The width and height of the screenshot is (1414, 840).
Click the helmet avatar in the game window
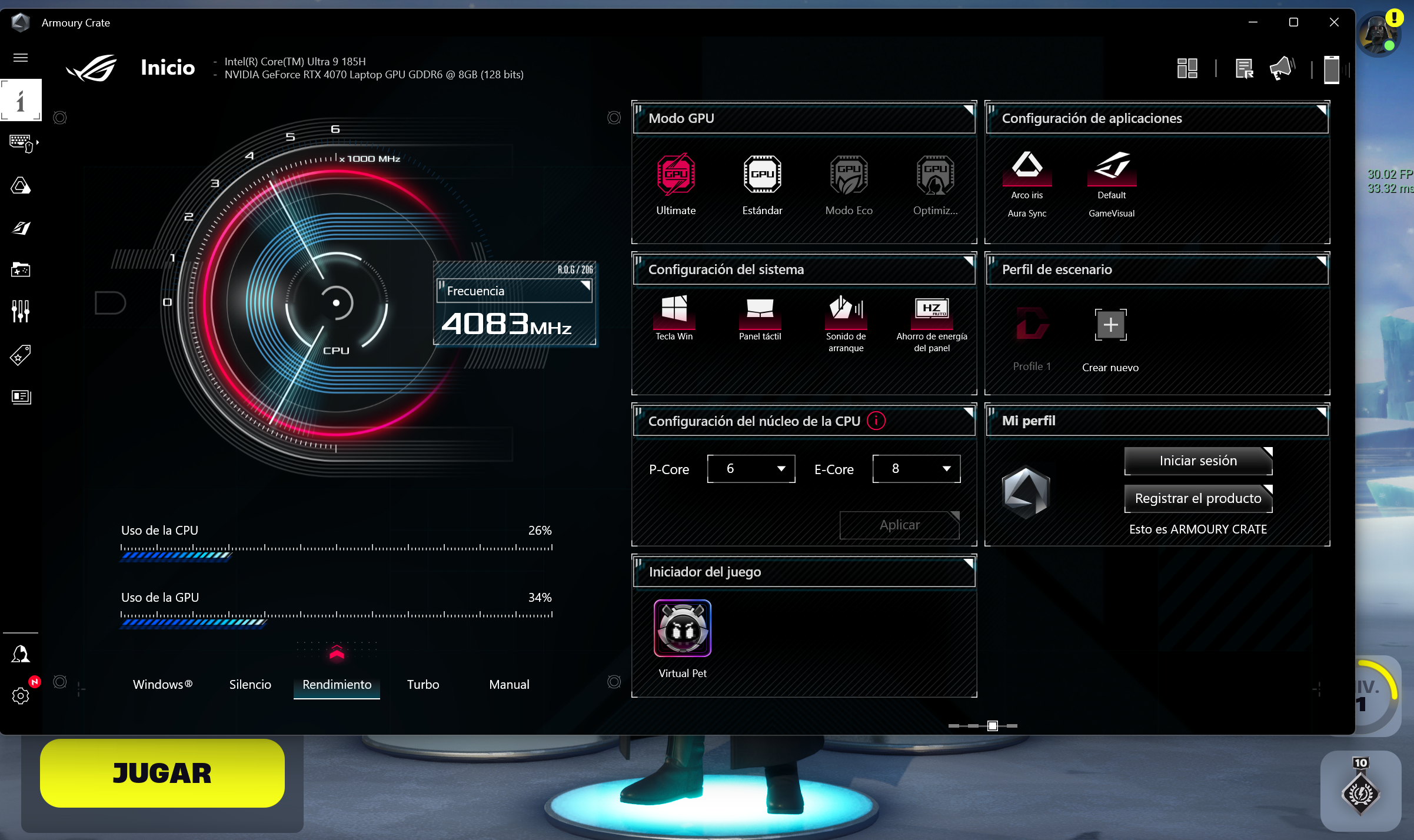click(1378, 34)
